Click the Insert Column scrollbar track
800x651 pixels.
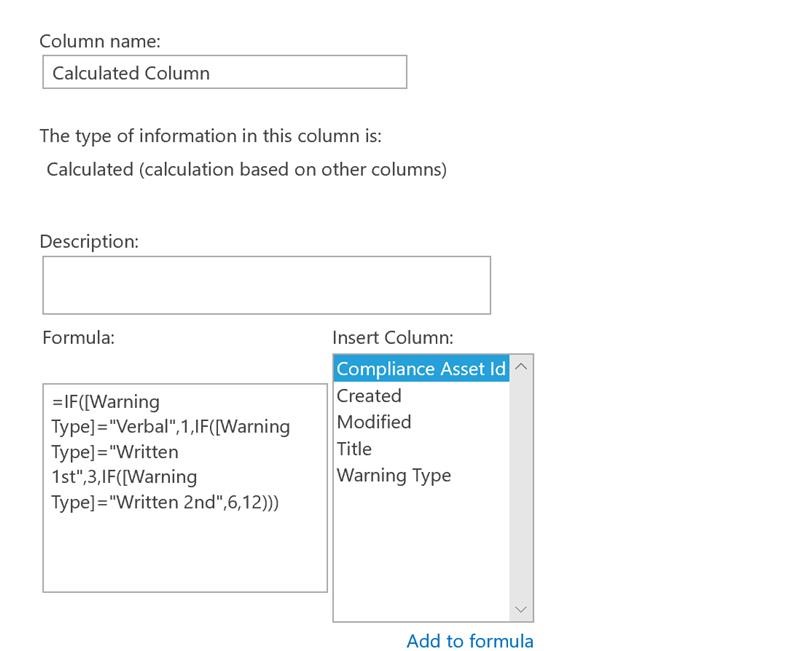[x=520, y=488]
